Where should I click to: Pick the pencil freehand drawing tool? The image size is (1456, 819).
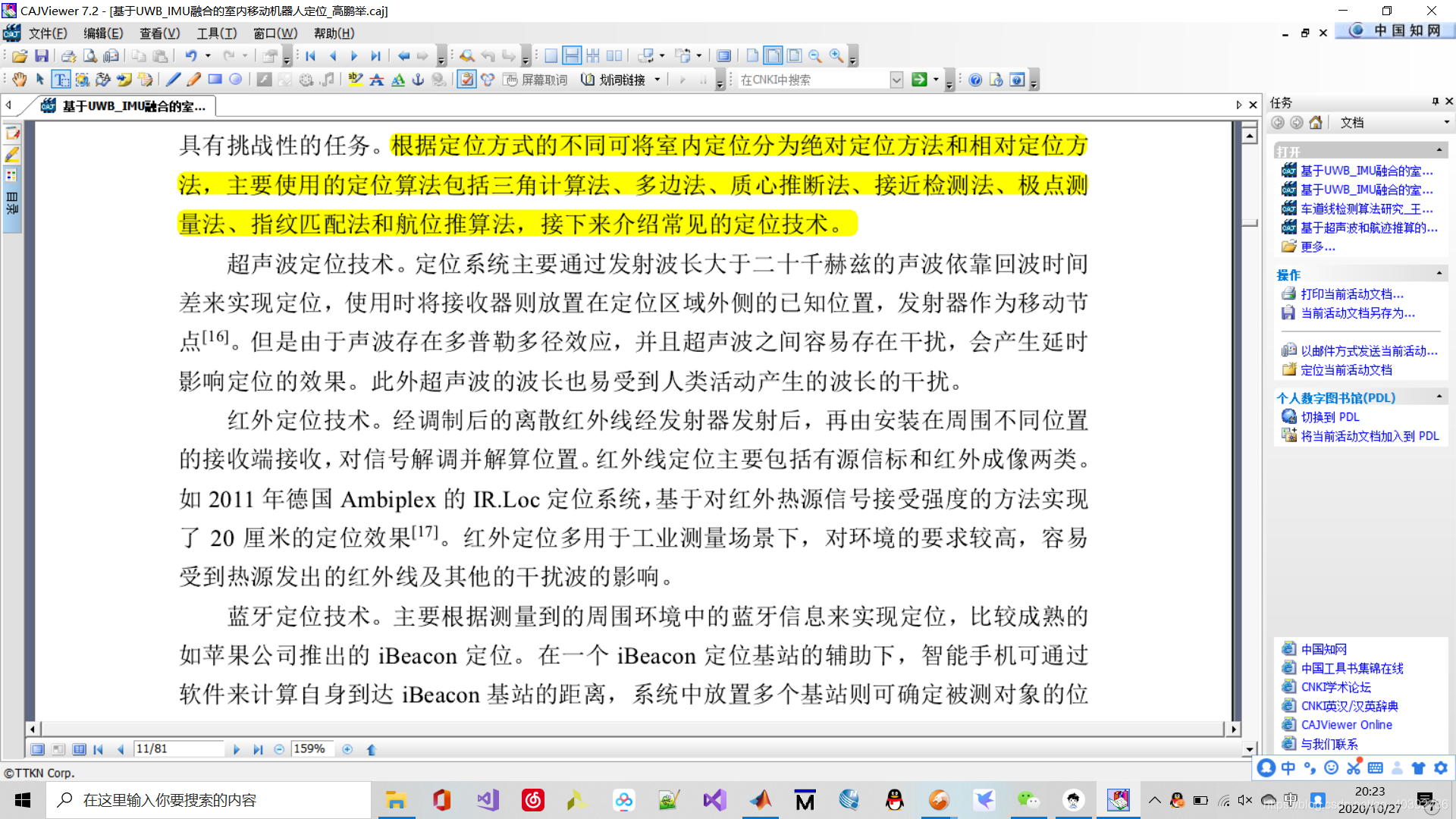[193, 80]
